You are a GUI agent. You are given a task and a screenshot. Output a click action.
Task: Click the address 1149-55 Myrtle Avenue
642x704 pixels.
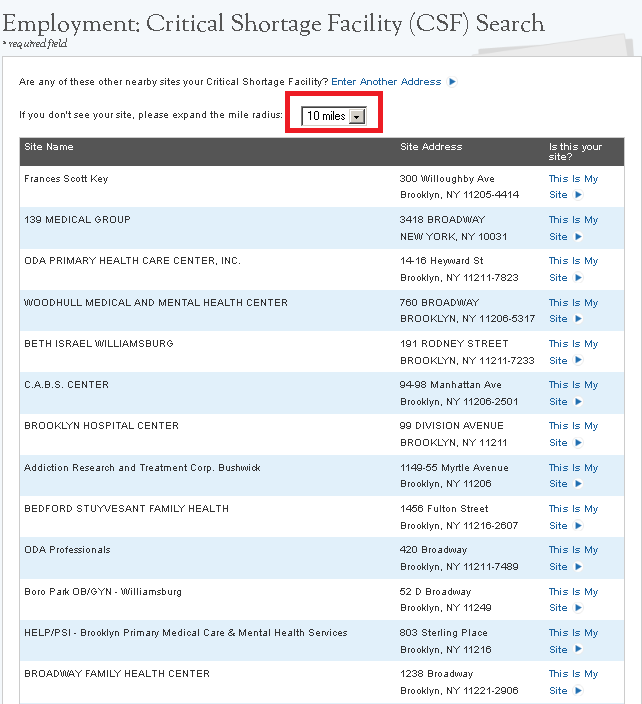pyautogui.click(x=454, y=468)
